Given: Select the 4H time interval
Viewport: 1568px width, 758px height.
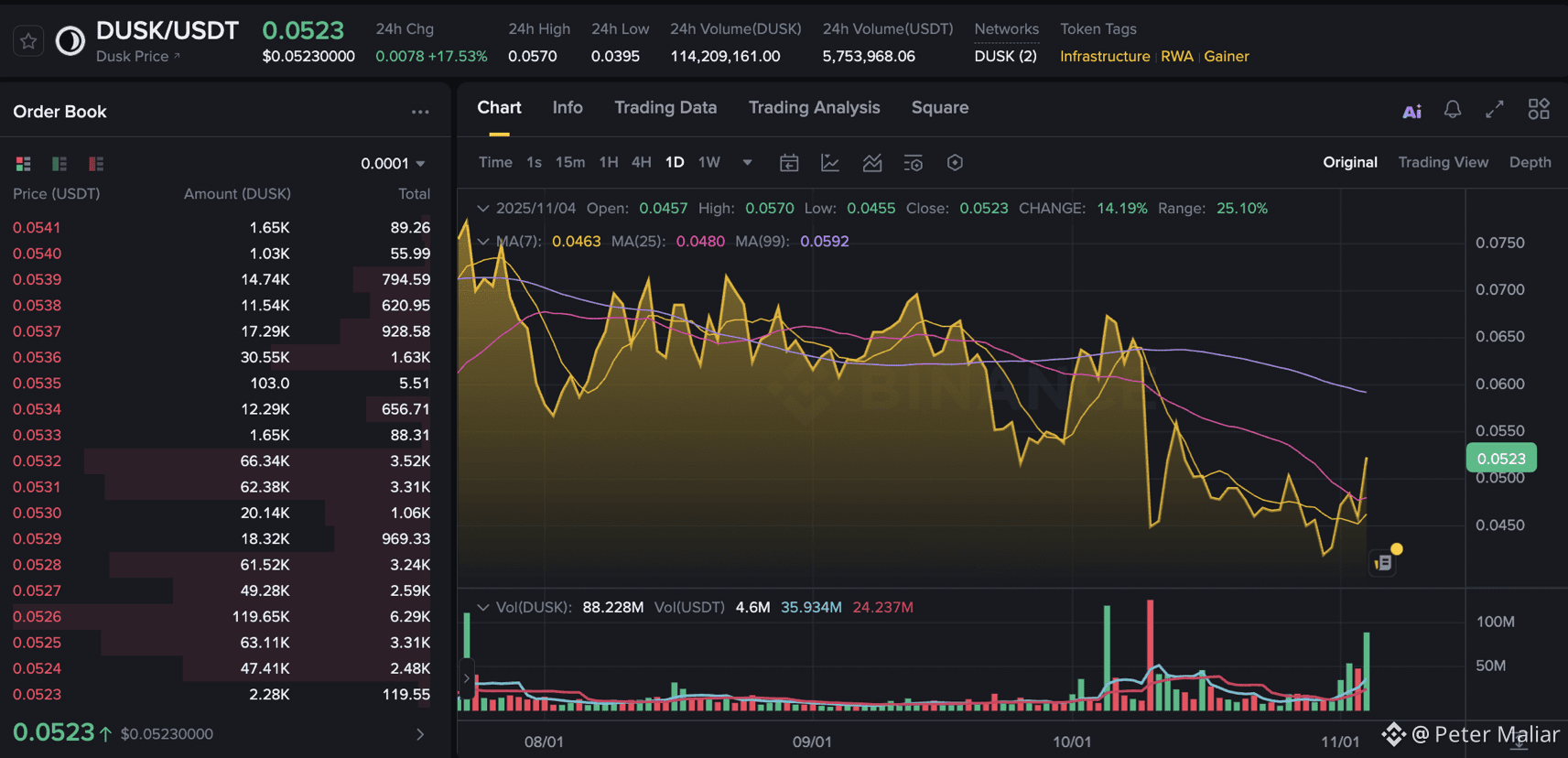Looking at the screenshot, I should pyautogui.click(x=641, y=163).
